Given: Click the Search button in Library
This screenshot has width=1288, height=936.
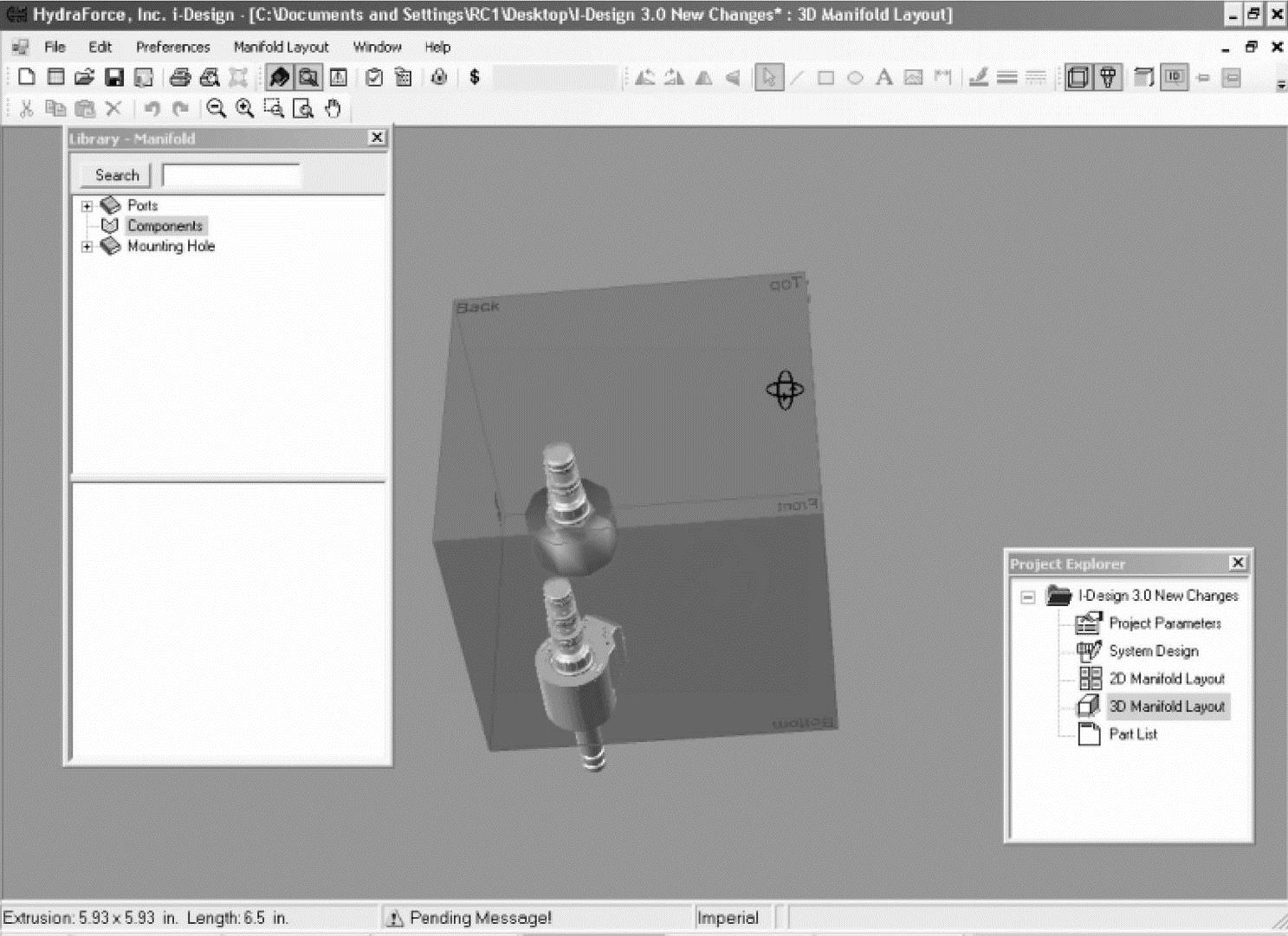Looking at the screenshot, I should click(116, 175).
